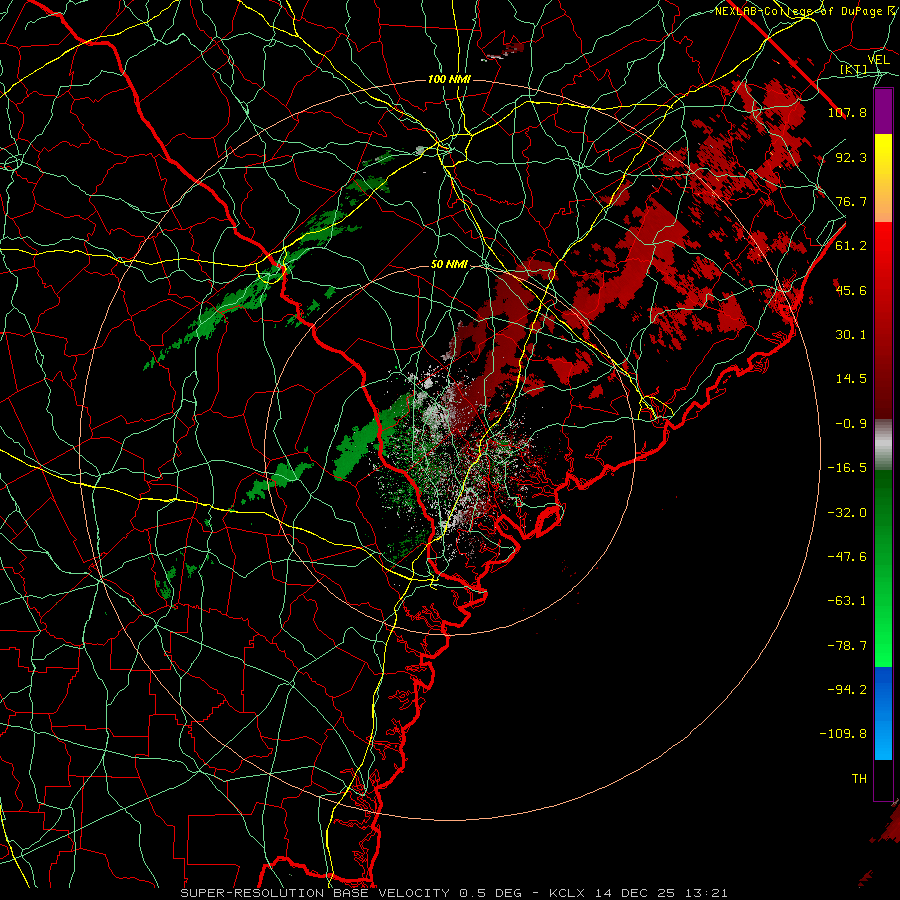Click the -0.9 legend value

(851, 424)
